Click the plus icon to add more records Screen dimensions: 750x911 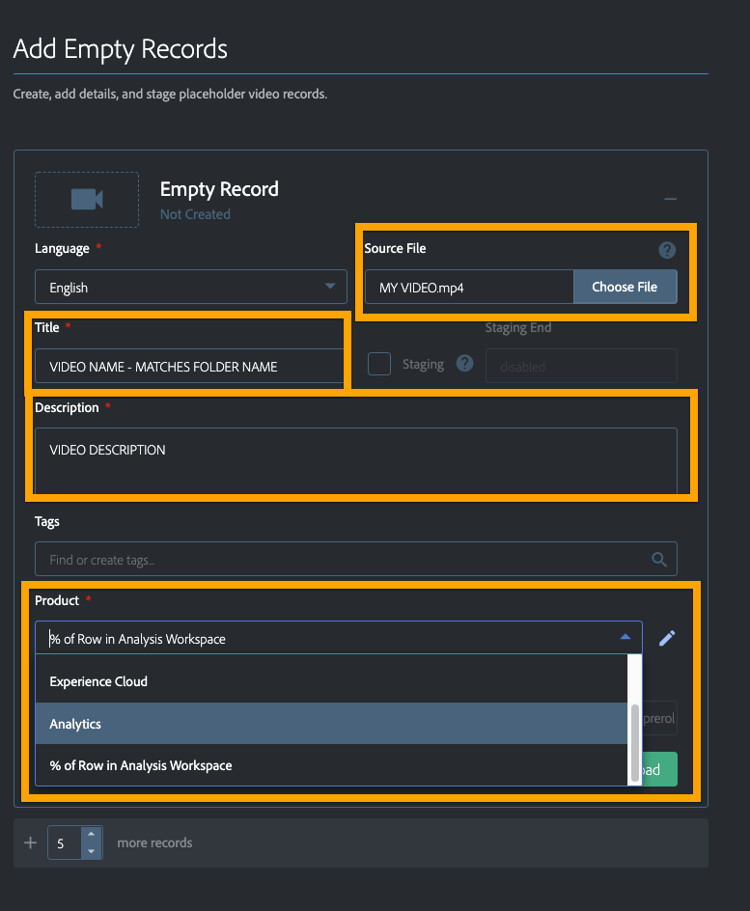[31, 842]
